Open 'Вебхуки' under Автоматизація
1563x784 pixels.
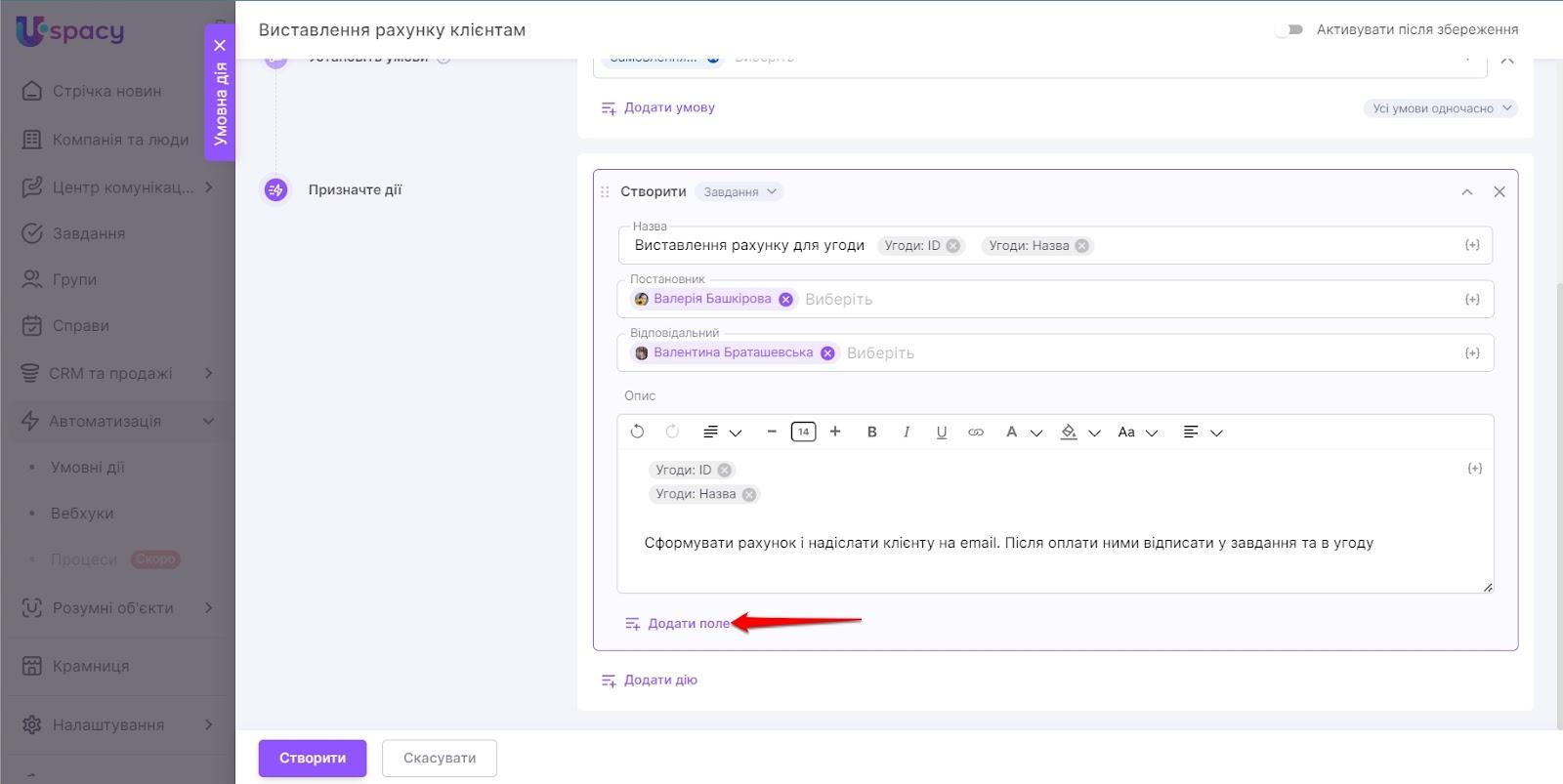(82, 514)
